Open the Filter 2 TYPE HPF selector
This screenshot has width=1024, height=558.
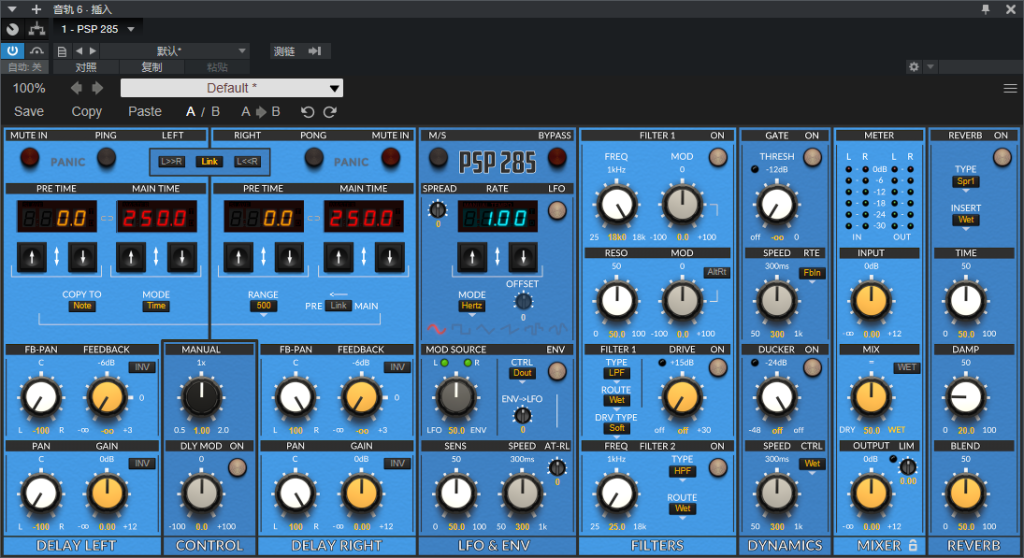[x=682, y=470]
